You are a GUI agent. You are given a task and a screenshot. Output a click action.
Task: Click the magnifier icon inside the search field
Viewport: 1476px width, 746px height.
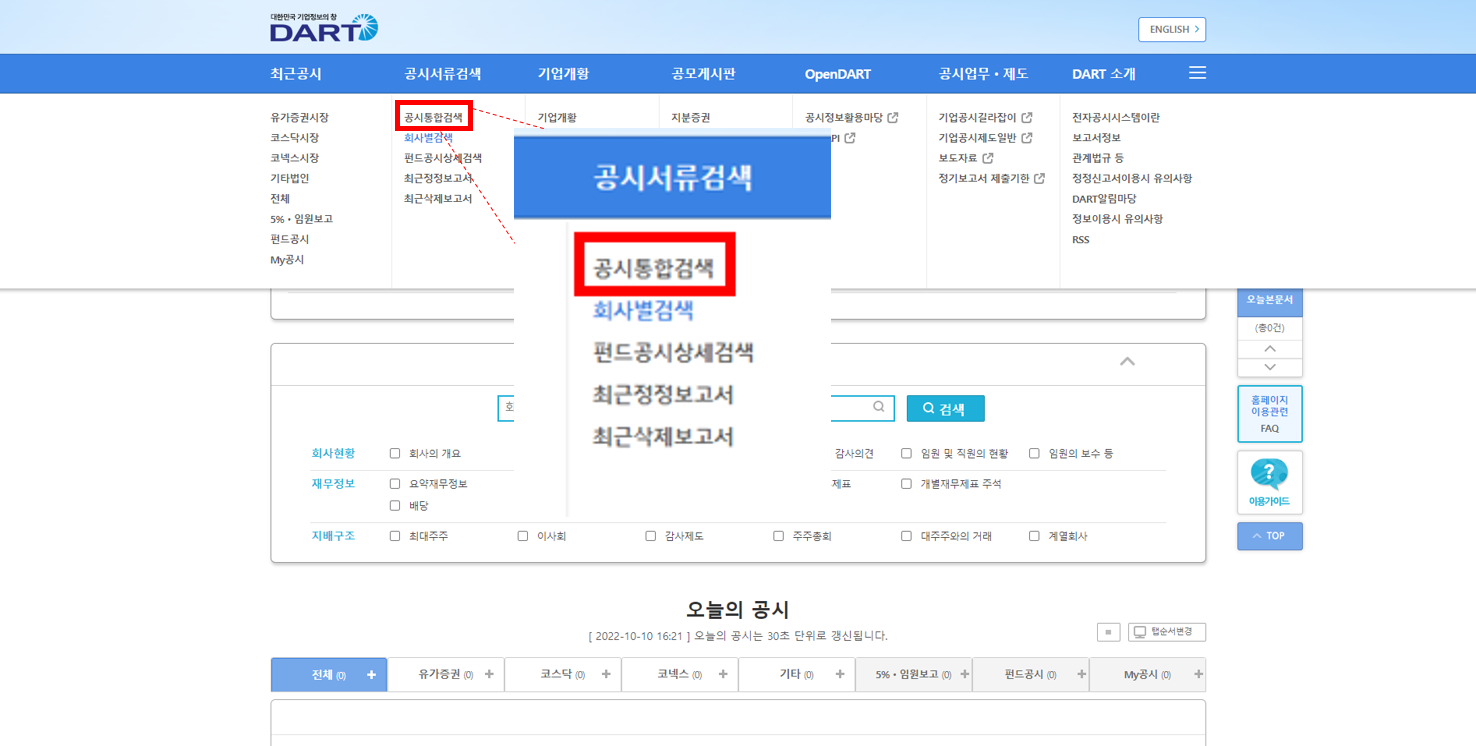[878, 408]
